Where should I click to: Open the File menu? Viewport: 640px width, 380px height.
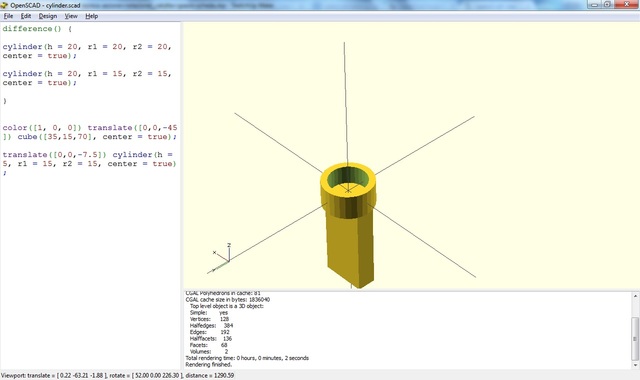point(8,16)
